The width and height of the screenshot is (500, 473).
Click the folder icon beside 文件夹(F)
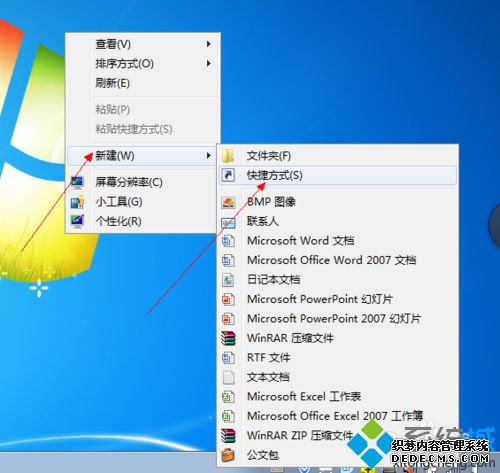(228, 156)
